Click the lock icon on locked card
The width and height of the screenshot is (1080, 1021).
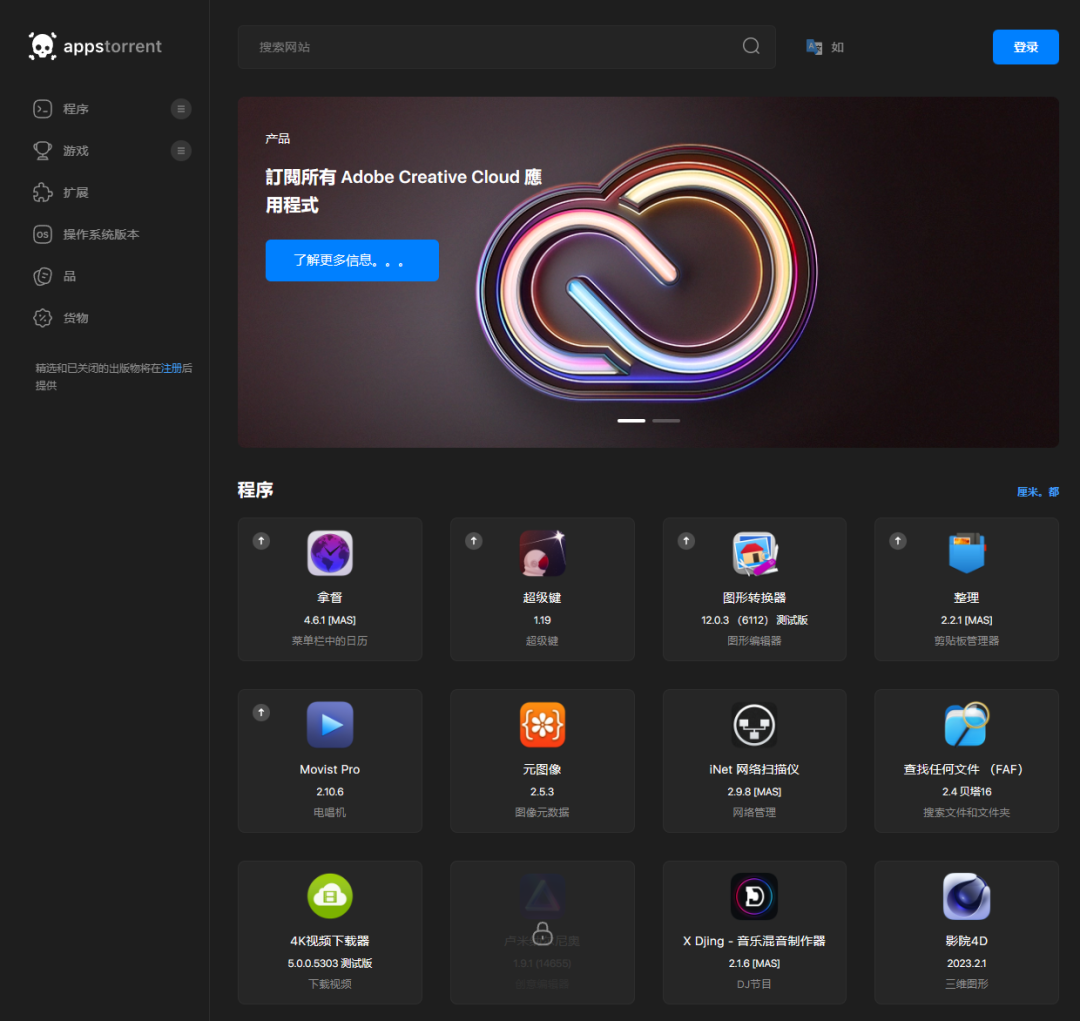pos(542,933)
